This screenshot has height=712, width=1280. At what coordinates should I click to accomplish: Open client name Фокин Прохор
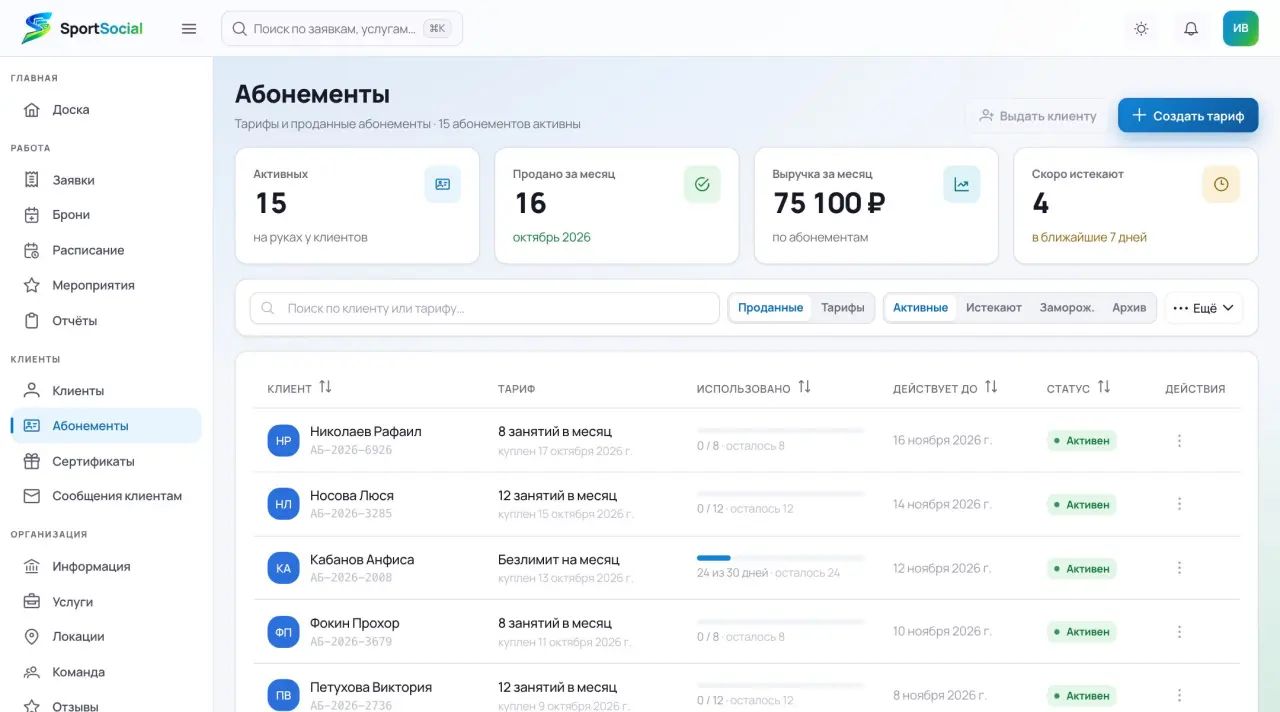pyautogui.click(x=355, y=624)
